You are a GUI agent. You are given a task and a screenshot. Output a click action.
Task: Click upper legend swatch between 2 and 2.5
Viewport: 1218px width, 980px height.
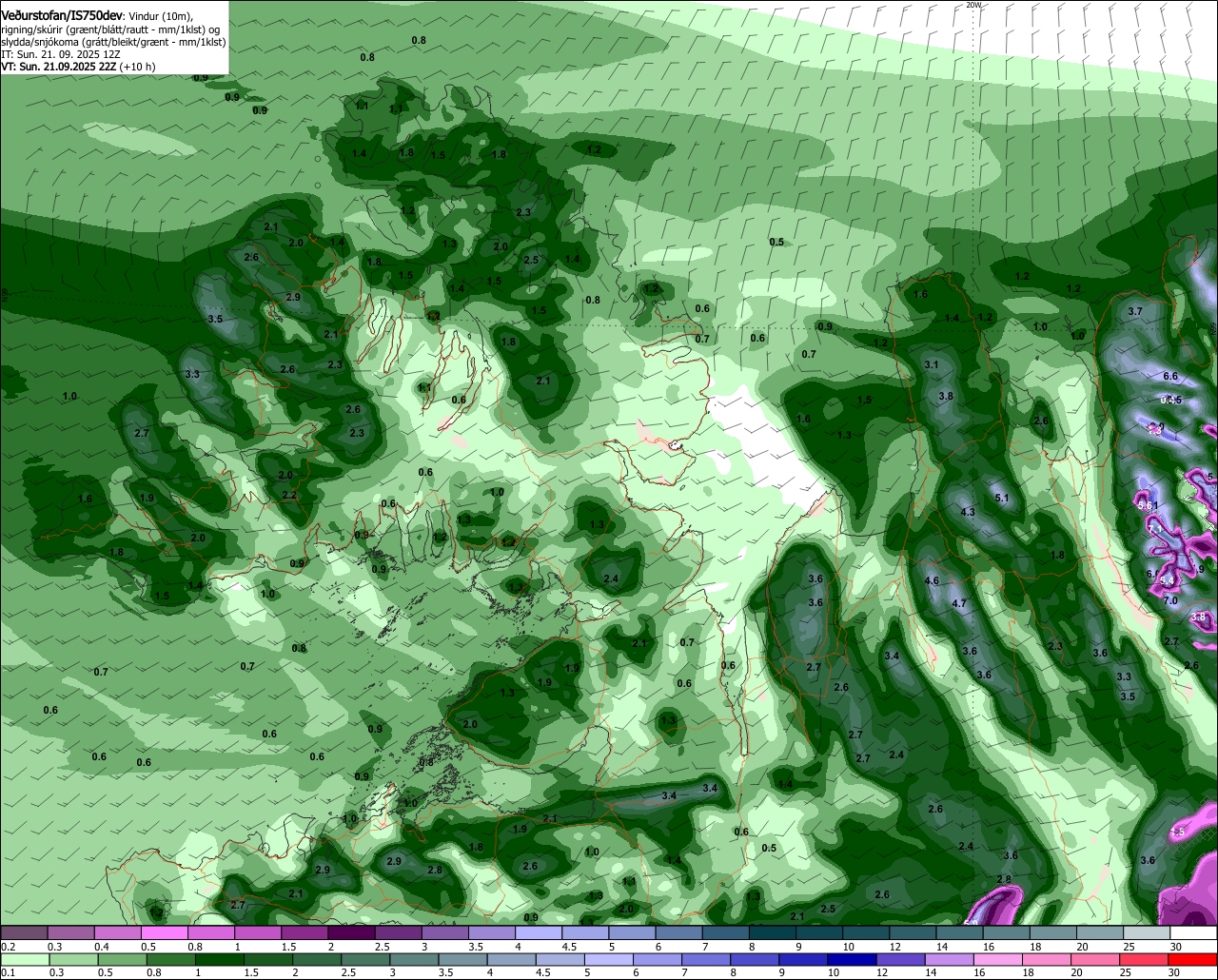click(351, 933)
